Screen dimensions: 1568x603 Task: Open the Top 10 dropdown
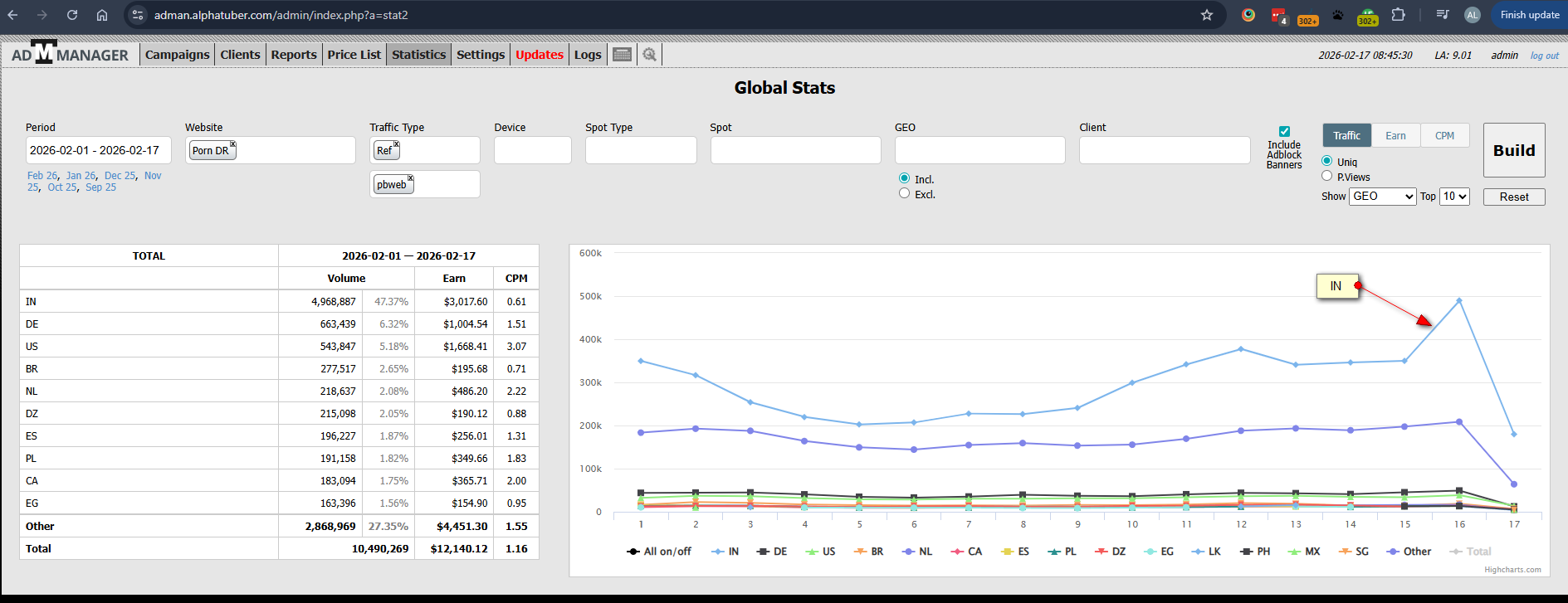point(1454,197)
